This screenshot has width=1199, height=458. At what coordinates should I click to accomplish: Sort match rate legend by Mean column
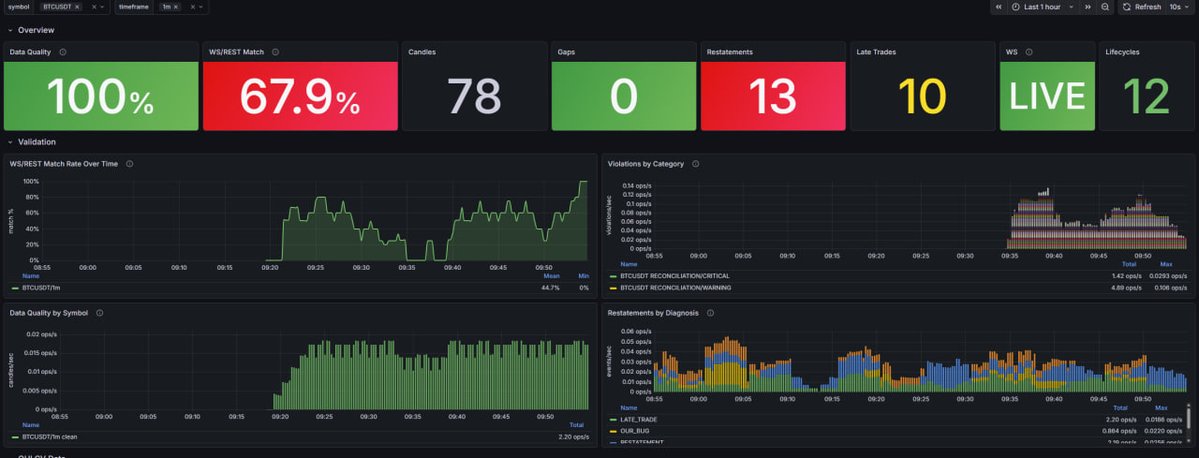pos(551,276)
